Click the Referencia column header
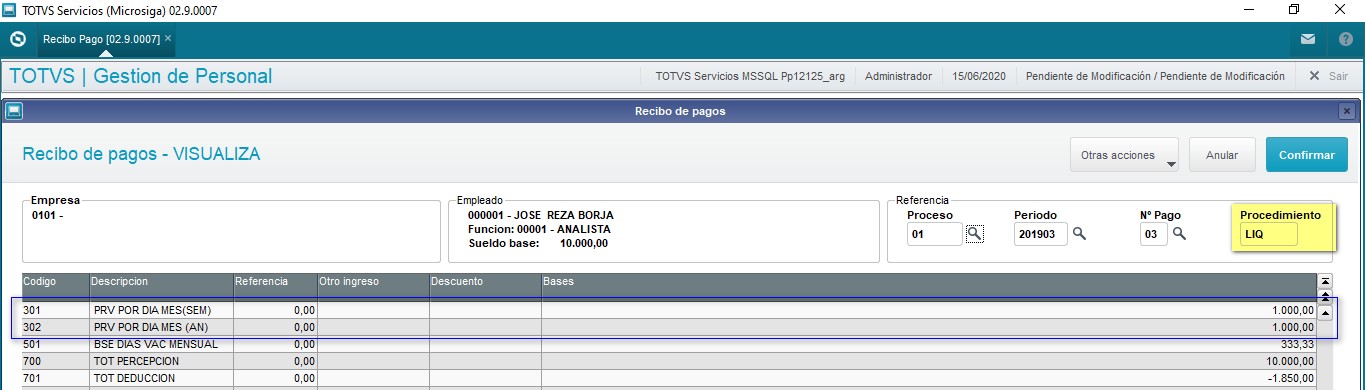The image size is (1365, 390). point(275,282)
